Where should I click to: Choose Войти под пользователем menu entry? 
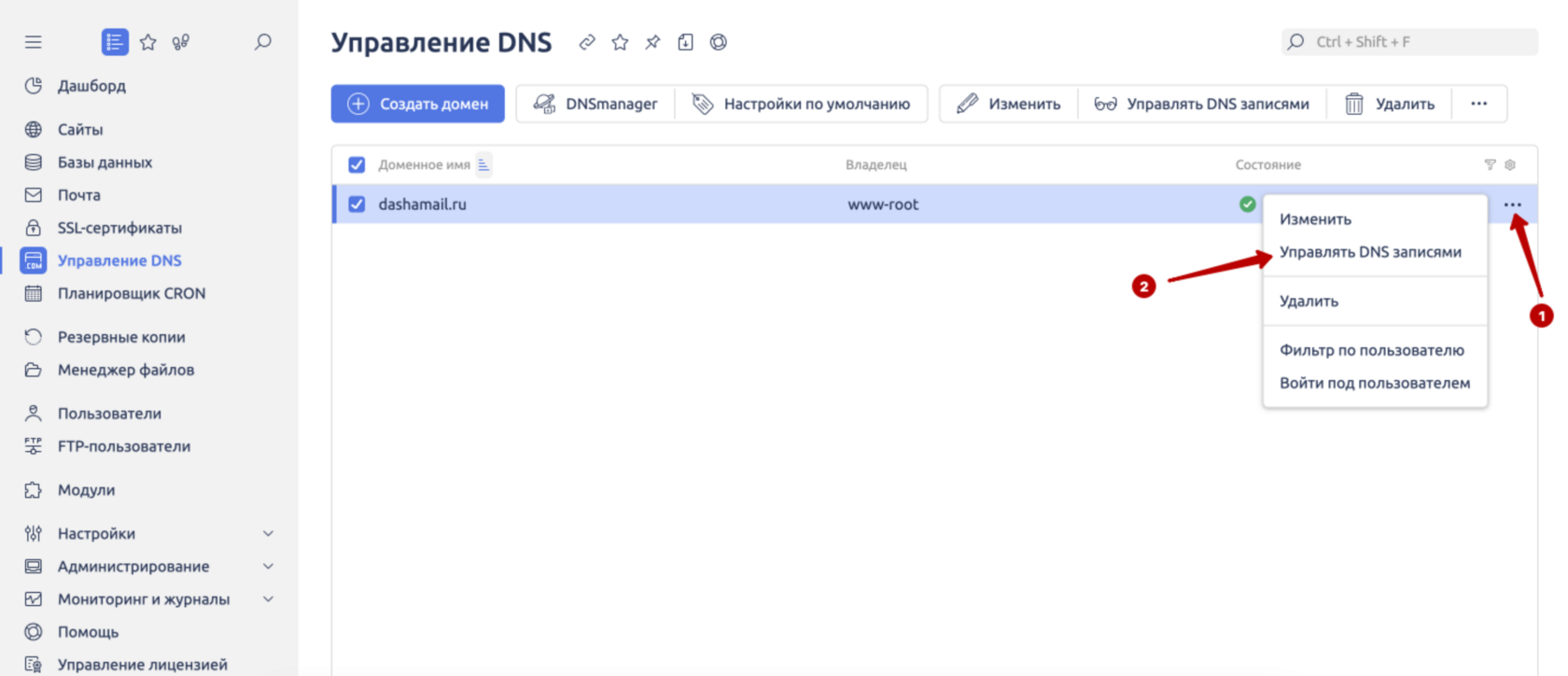pyautogui.click(x=1374, y=383)
